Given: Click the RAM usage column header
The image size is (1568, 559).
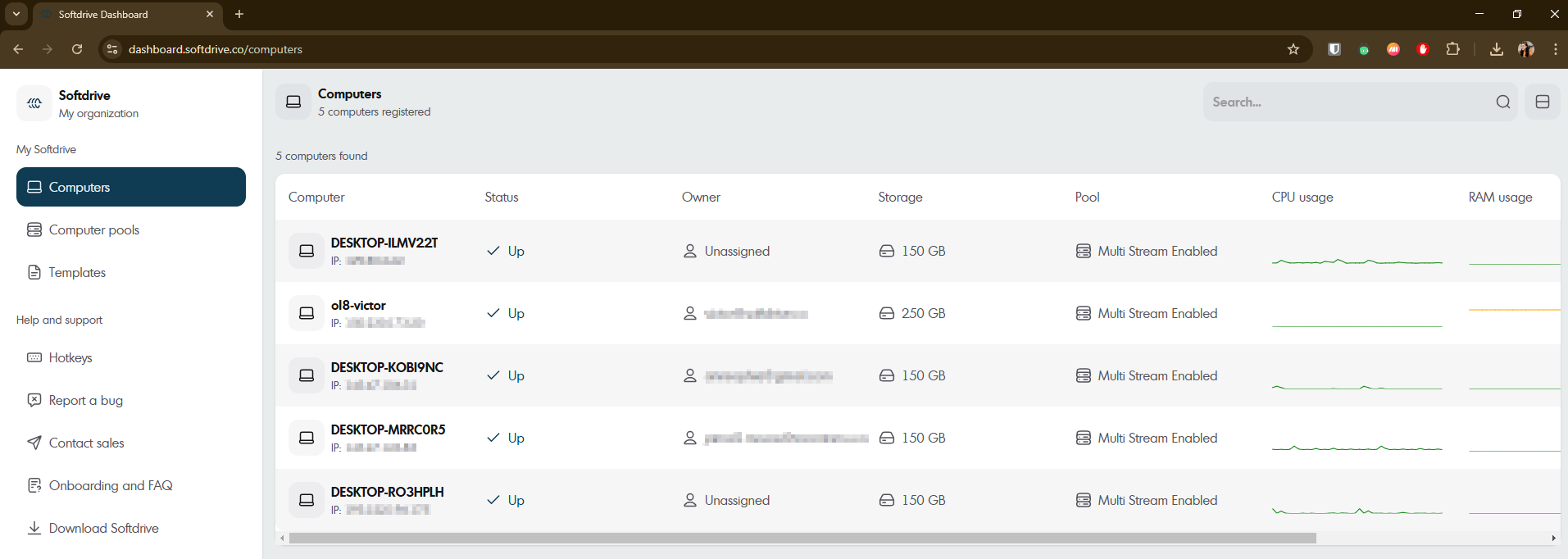Looking at the screenshot, I should (x=1500, y=197).
